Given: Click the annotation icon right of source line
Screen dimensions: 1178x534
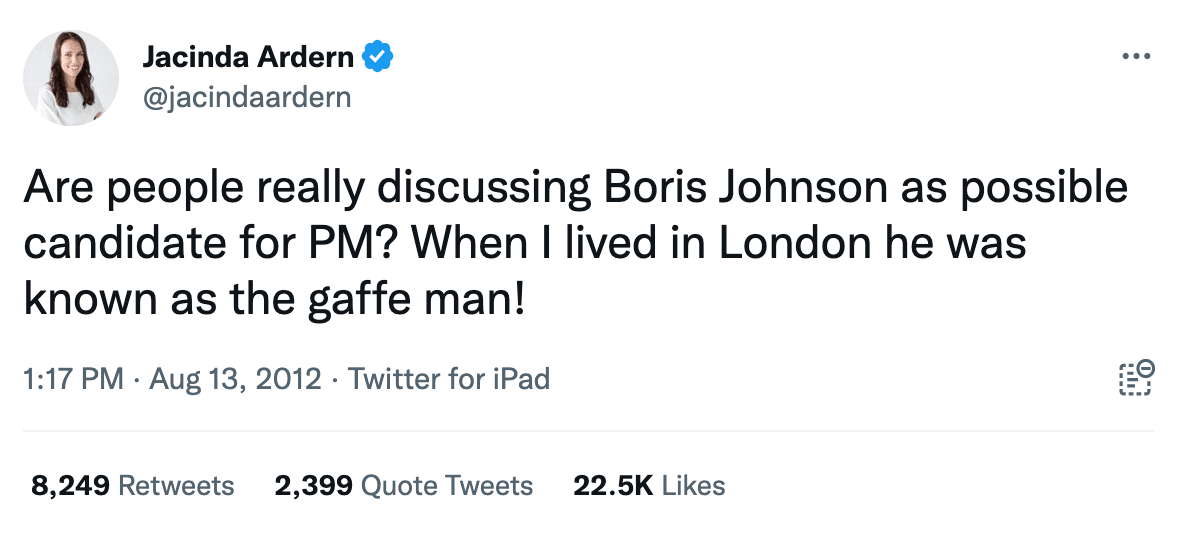Looking at the screenshot, I should tap(1134, 378).
